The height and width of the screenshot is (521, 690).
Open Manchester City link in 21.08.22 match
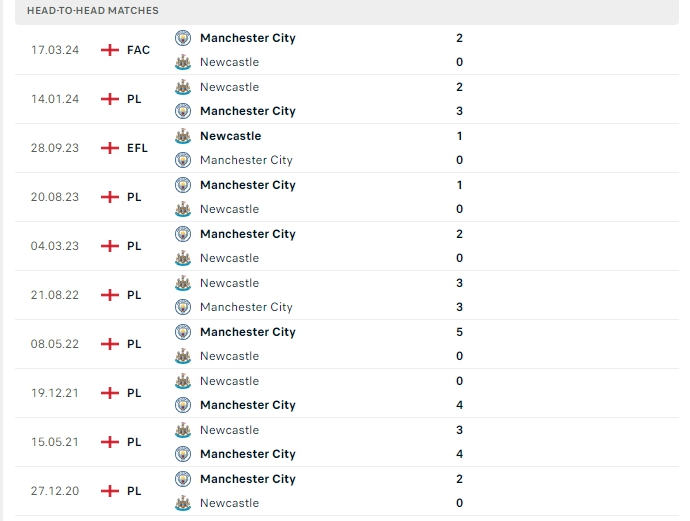point(246,307)
